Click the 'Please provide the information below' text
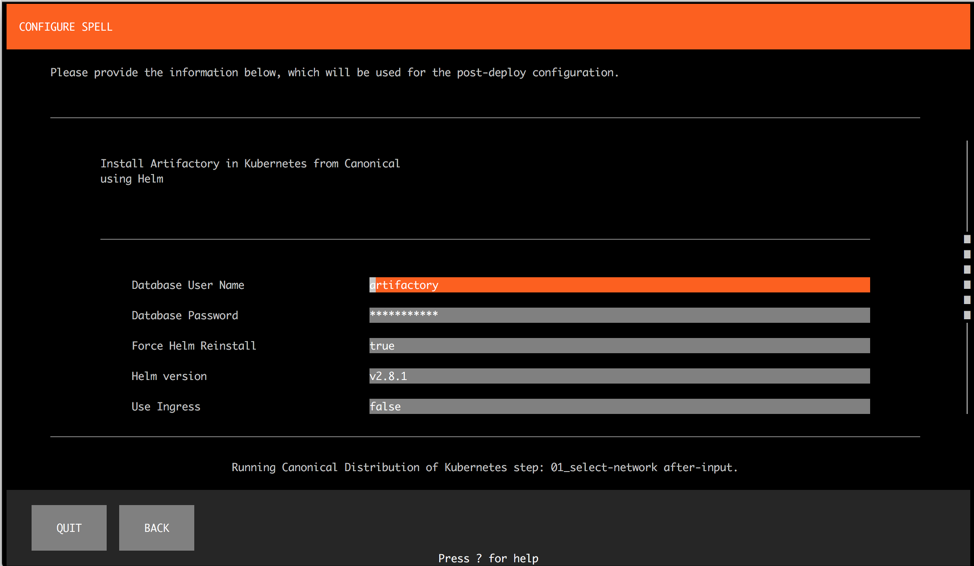974x566 pixels. click(335, 73)
